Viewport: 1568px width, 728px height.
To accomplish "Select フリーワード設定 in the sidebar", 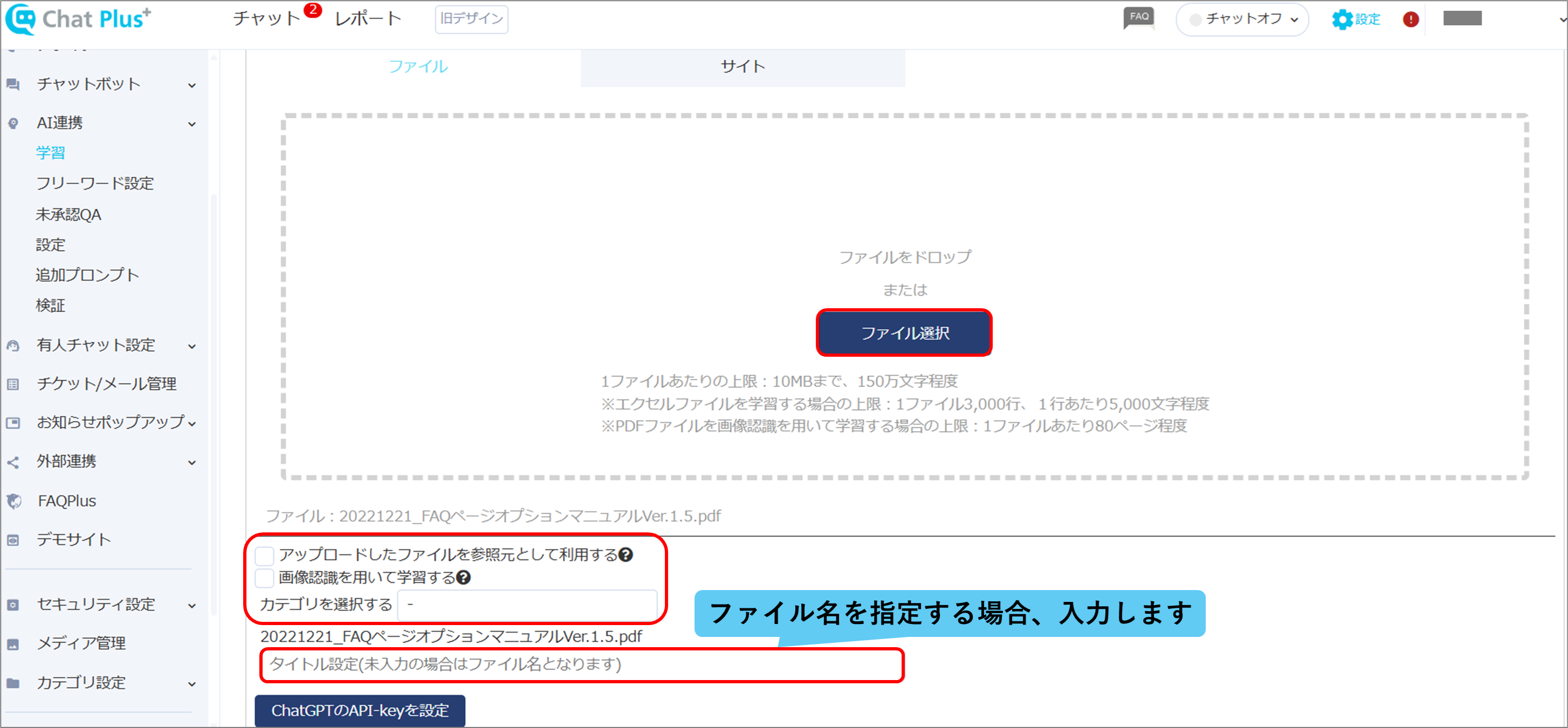I will (95, 183).
